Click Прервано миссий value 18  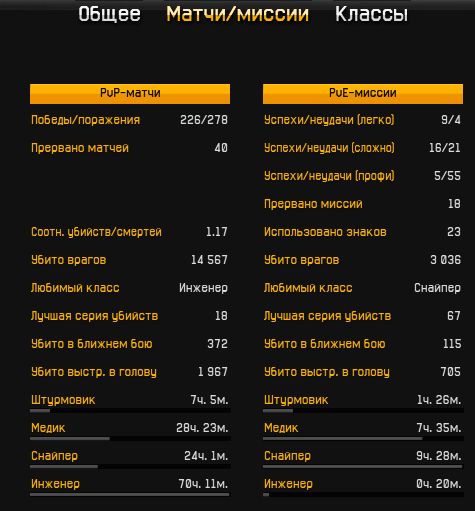click(454, 204)
